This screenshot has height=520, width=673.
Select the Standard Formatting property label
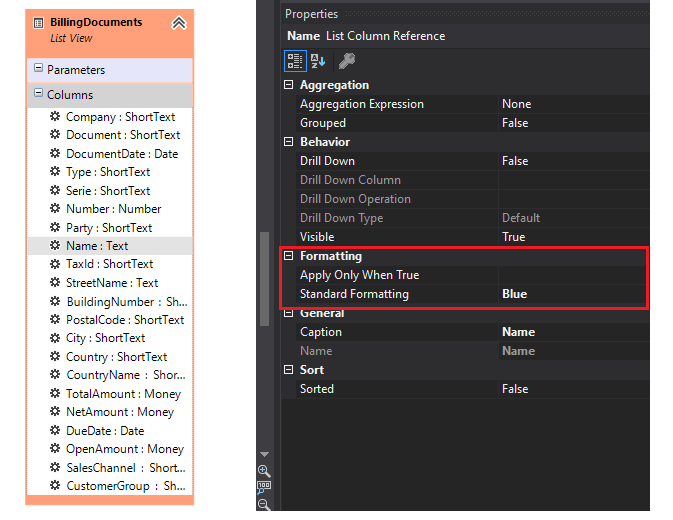[x=354, y=294]
